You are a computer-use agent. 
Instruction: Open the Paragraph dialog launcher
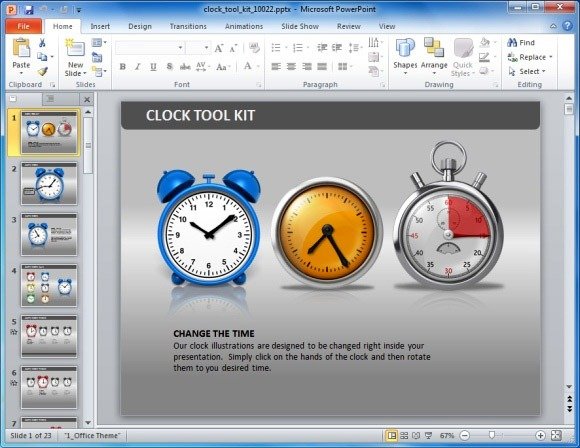382,85
